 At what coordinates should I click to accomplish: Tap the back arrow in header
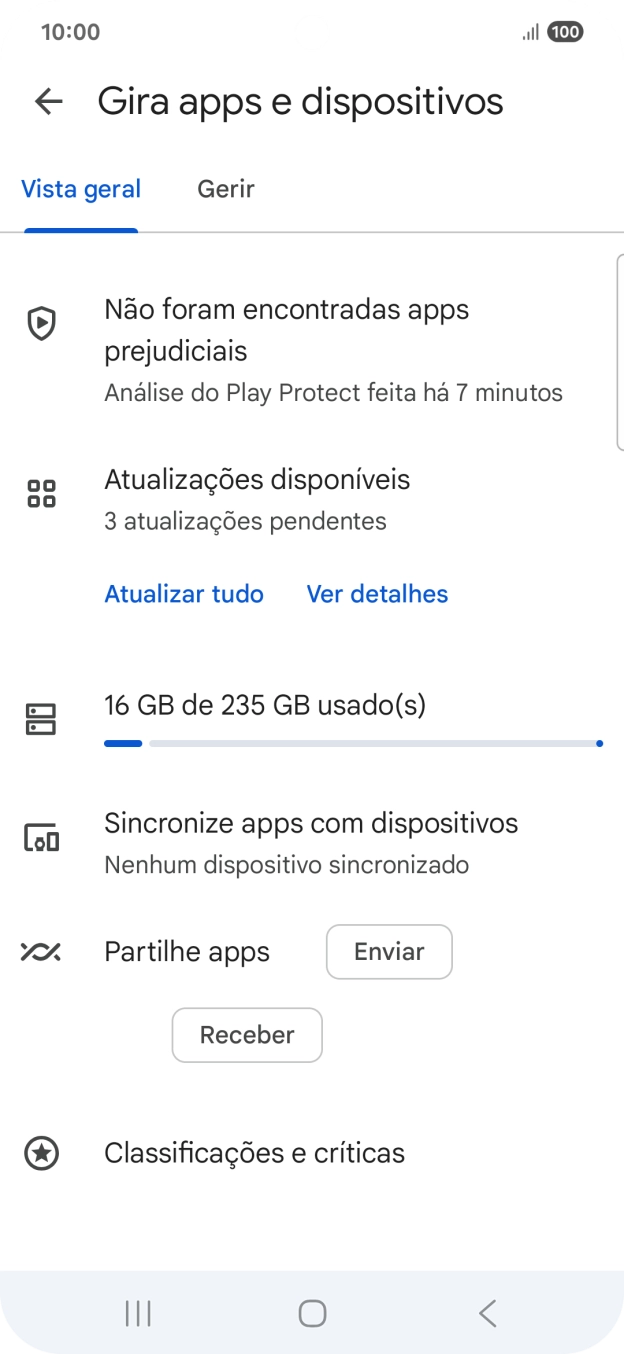tap(48, 101)
